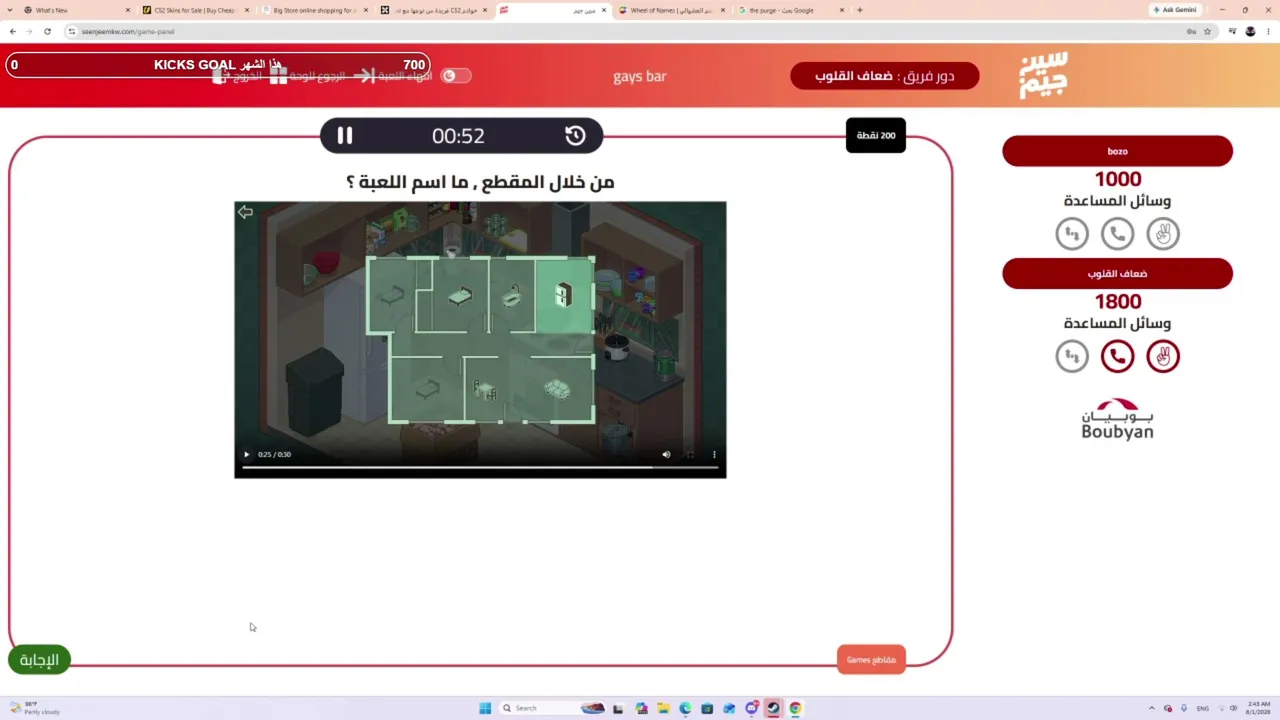Open the weather widget on the taskbar
The height and width of the screenshot is (720, 1280).
(x=34, y=708)
